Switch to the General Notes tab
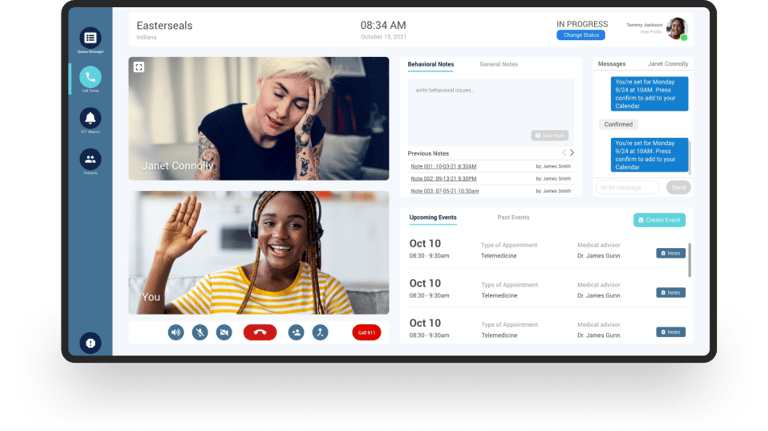 499,64
